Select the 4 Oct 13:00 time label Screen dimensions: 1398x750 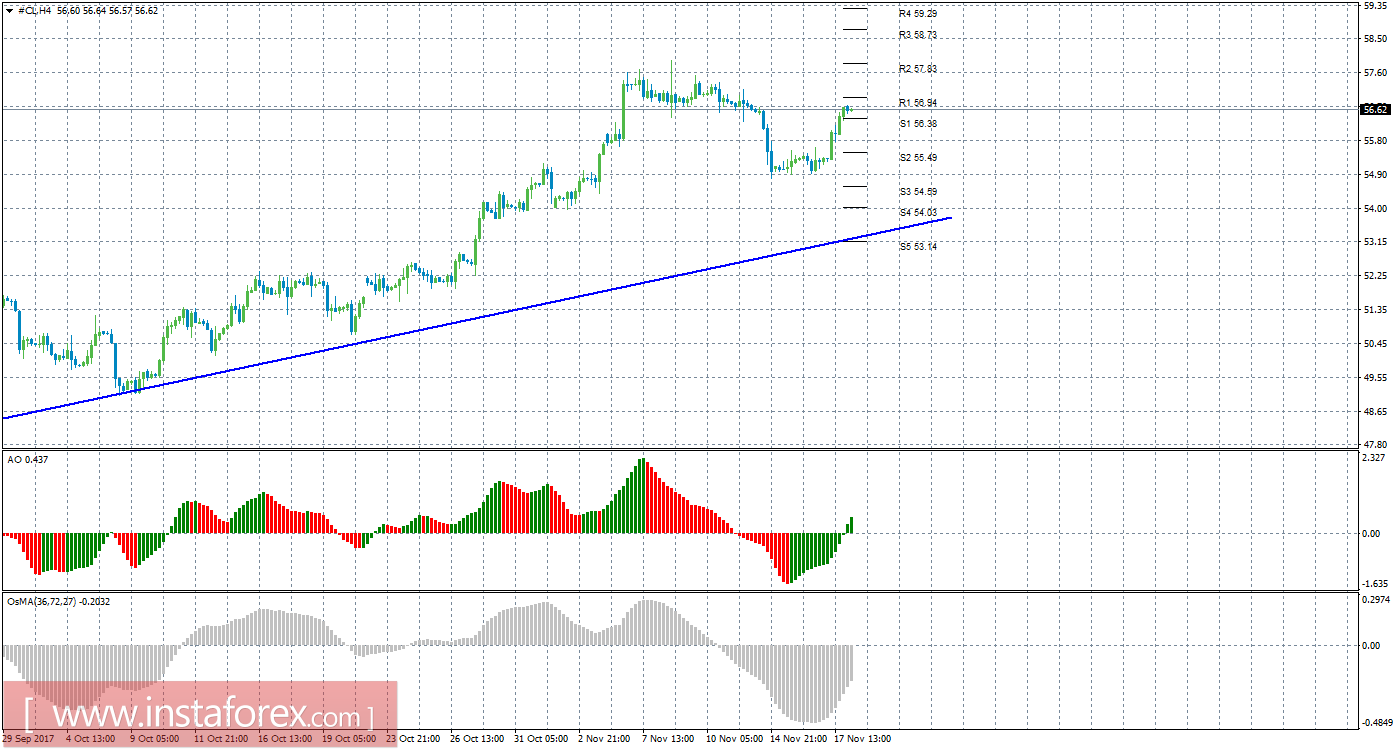90,740
